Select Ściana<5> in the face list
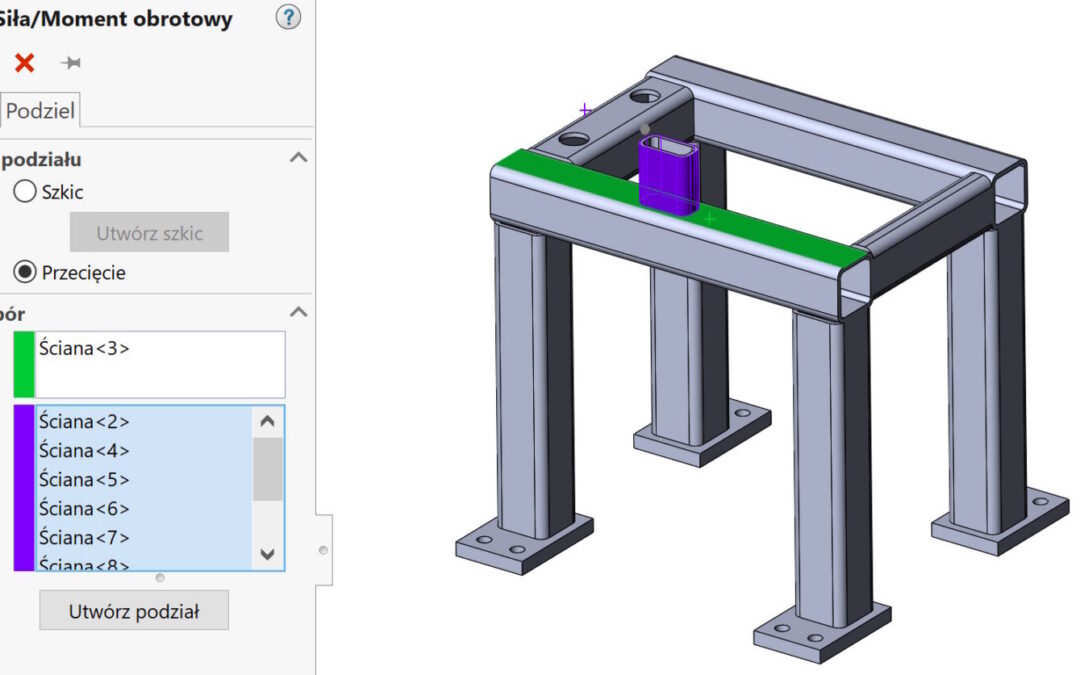Image resolution: width=1080 pixels, height=675 pixels. 84,479
